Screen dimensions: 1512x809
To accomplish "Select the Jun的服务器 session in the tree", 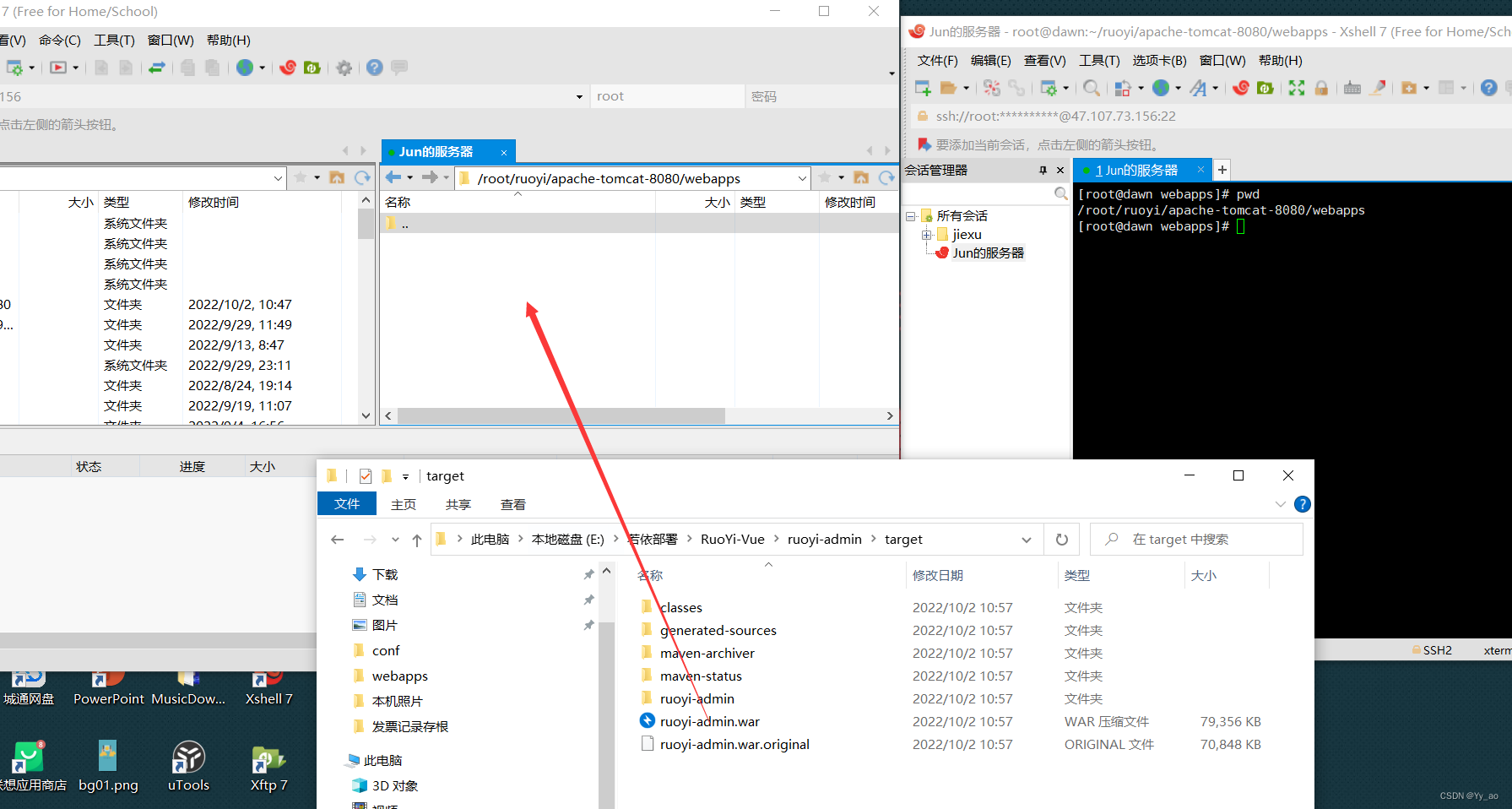I will point(988,253).
